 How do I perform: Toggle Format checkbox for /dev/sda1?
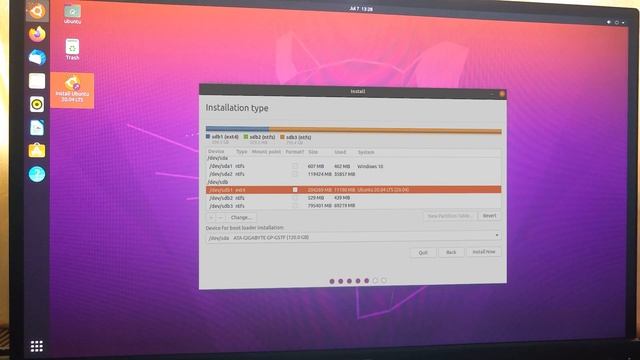[295, 166]
